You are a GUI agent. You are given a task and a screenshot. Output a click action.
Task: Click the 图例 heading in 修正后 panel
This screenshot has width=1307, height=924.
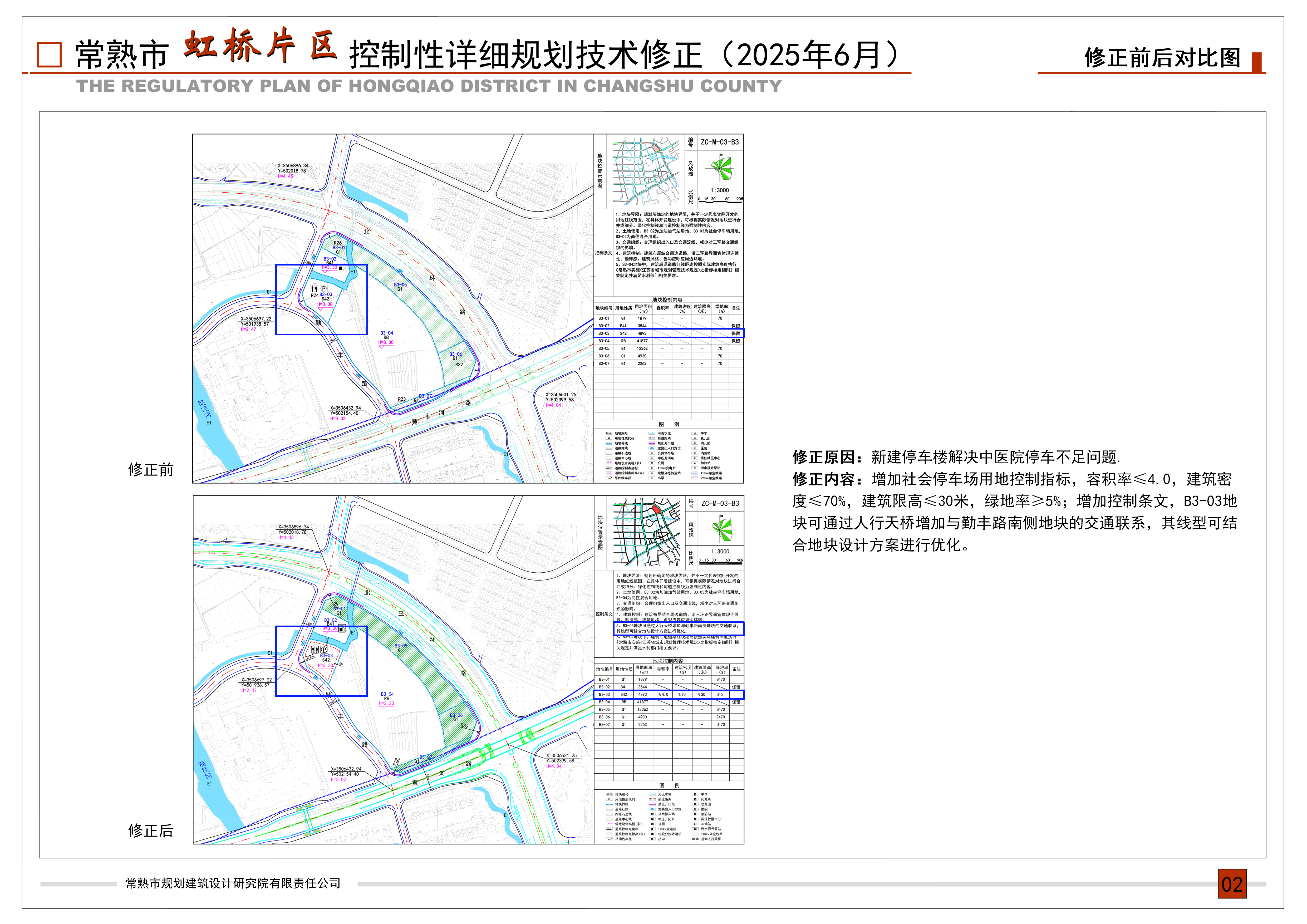tap(670, 786)
